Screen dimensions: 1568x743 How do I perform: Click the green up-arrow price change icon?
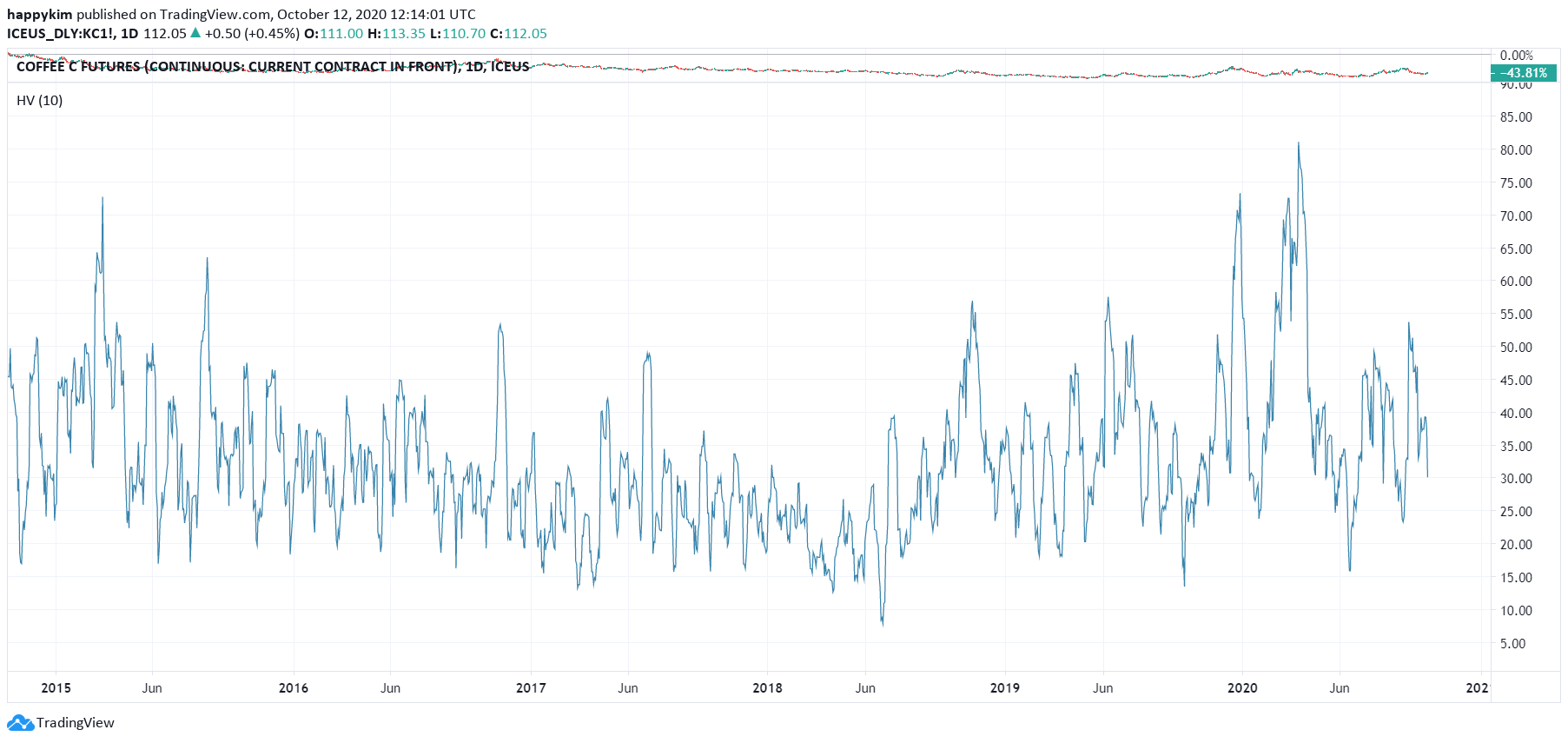click(195, 33)
